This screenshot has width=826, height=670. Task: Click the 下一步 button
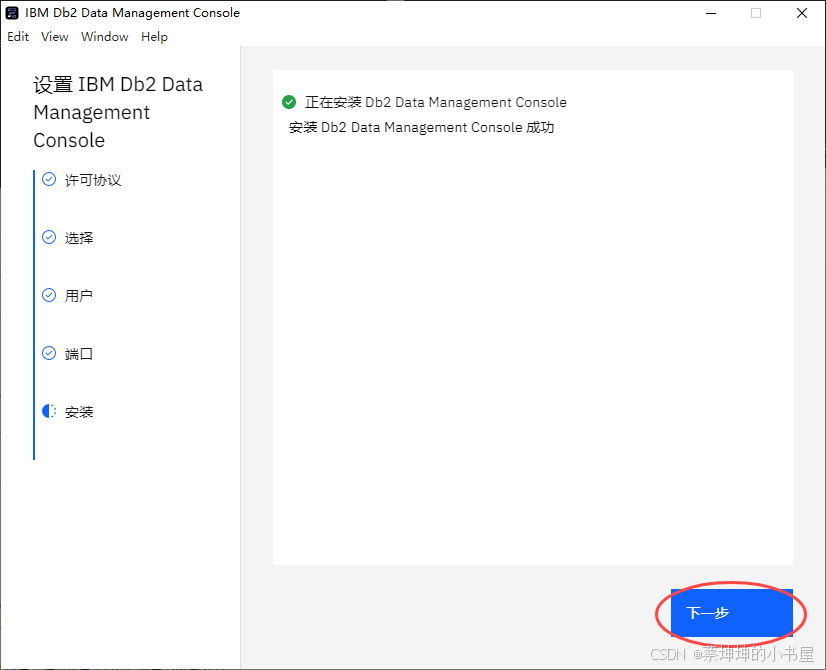[x=730, y=613]
